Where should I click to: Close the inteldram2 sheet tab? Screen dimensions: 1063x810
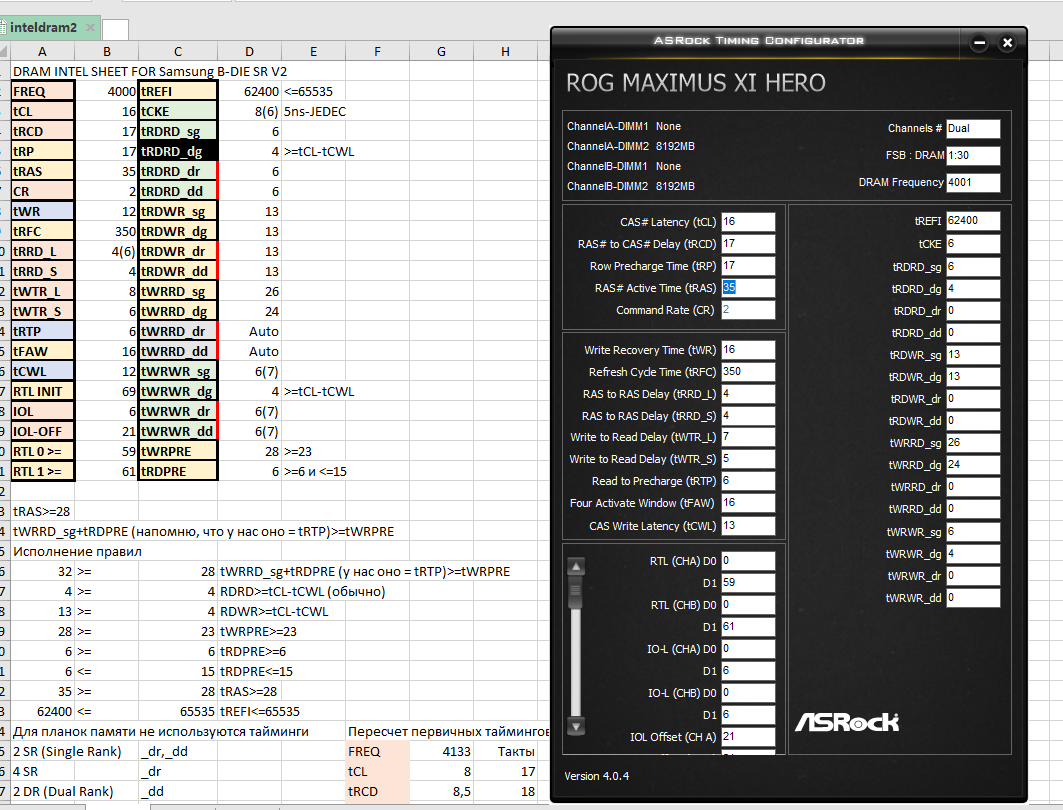[90, 28]
